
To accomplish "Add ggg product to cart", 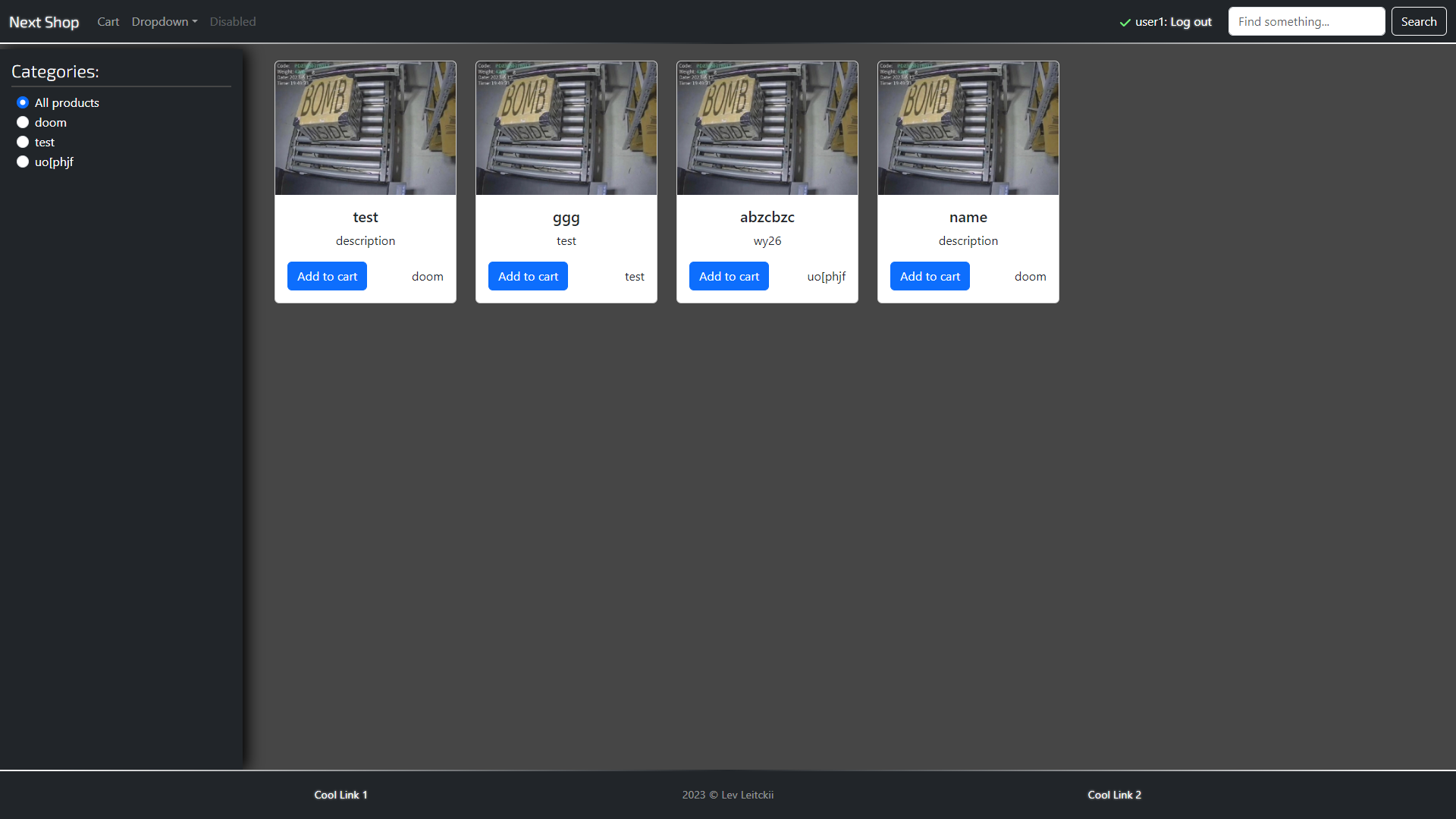I will (x=528, y=276).
